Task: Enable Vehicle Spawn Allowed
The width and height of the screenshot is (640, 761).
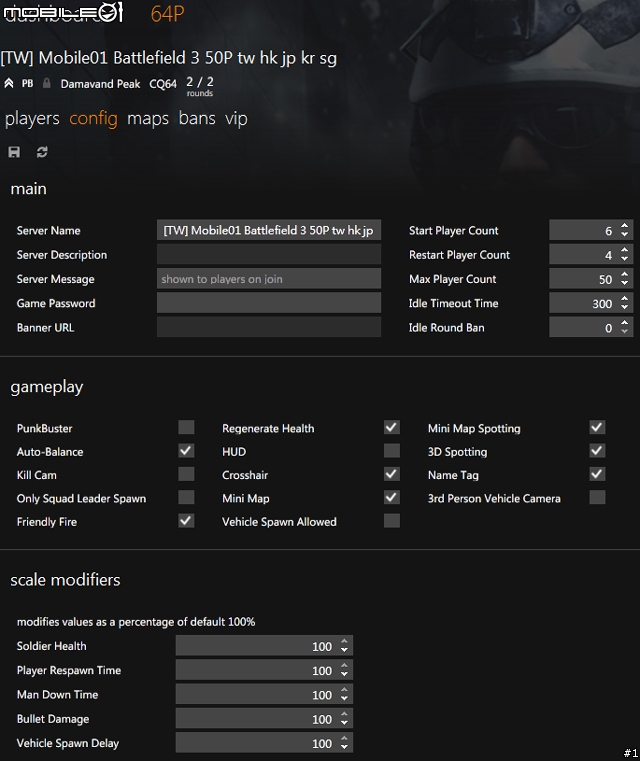Action: pyautogui.click(x=392, y=521)
